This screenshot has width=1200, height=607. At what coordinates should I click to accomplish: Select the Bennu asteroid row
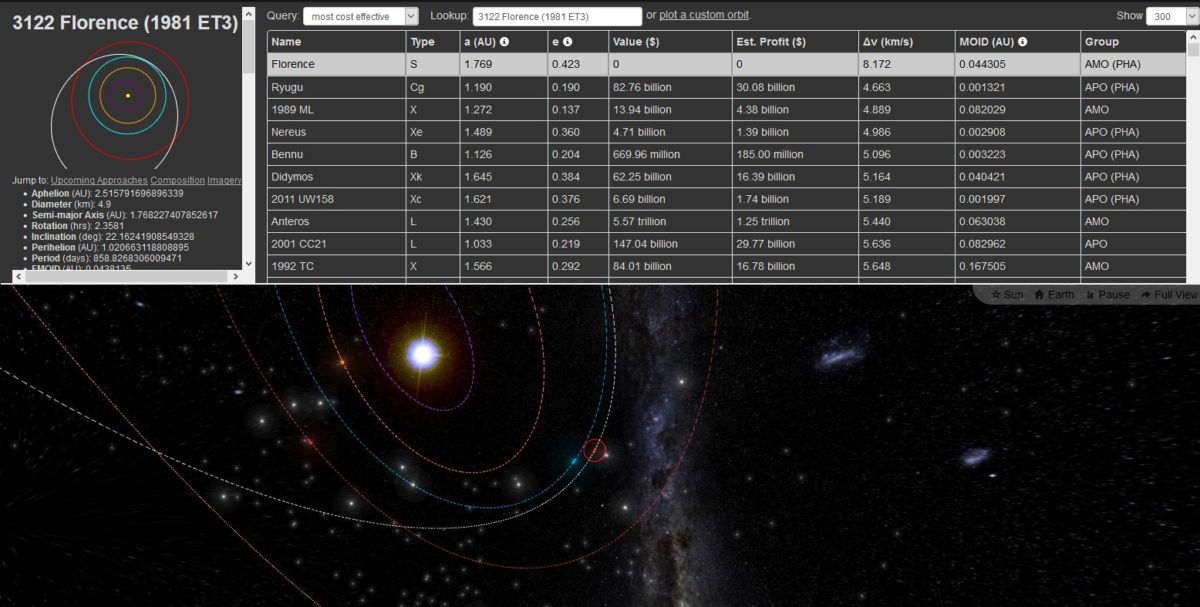coord(293,155)
